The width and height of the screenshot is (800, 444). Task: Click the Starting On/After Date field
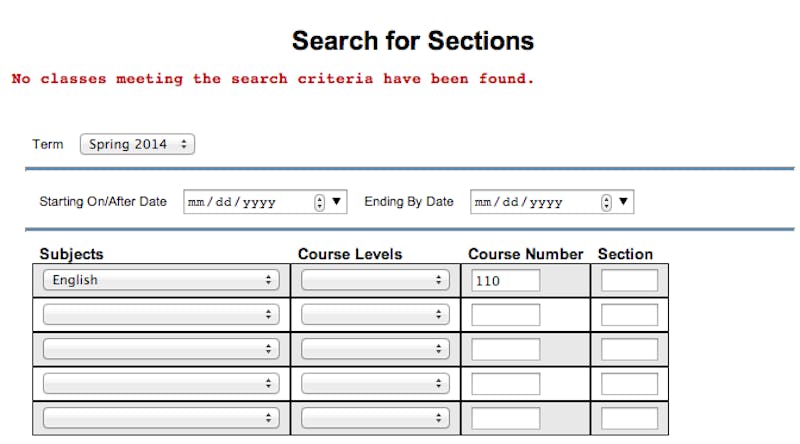click(x=247, y=202)
